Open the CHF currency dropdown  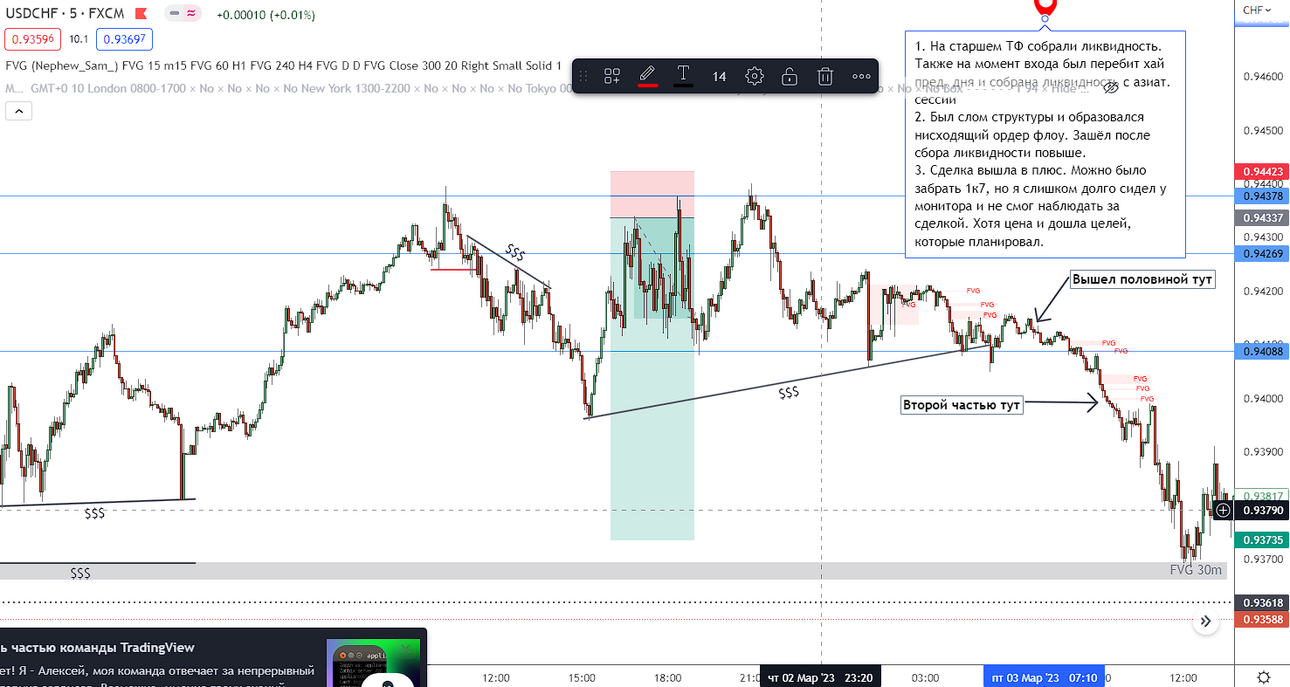pos(1257,10)
